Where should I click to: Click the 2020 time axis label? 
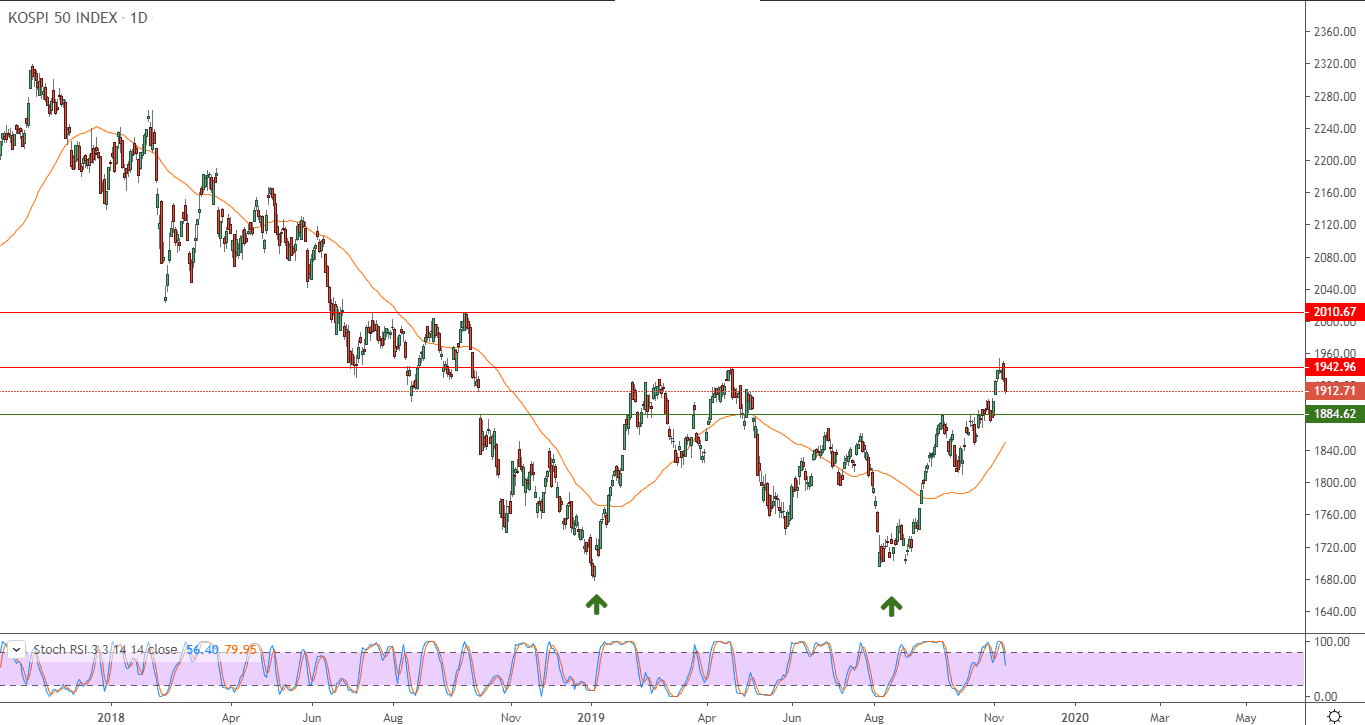click(1075, 717)
